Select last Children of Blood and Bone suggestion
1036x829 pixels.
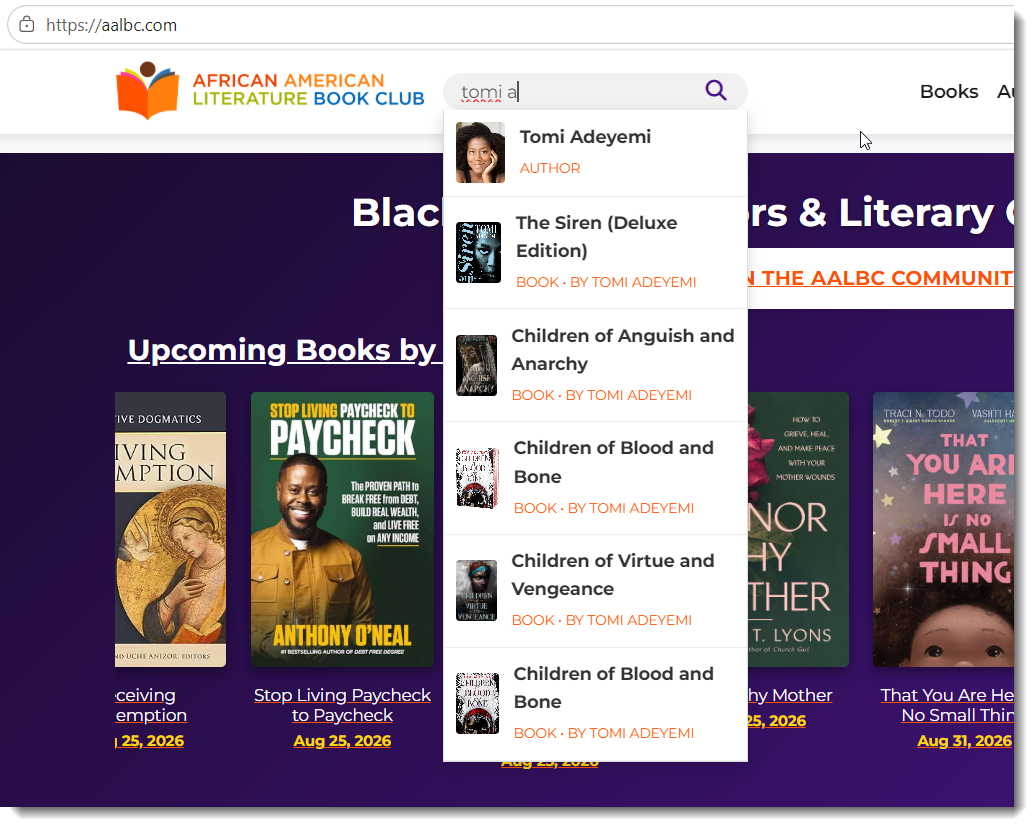pyautogui.click(x=595, y=704)
